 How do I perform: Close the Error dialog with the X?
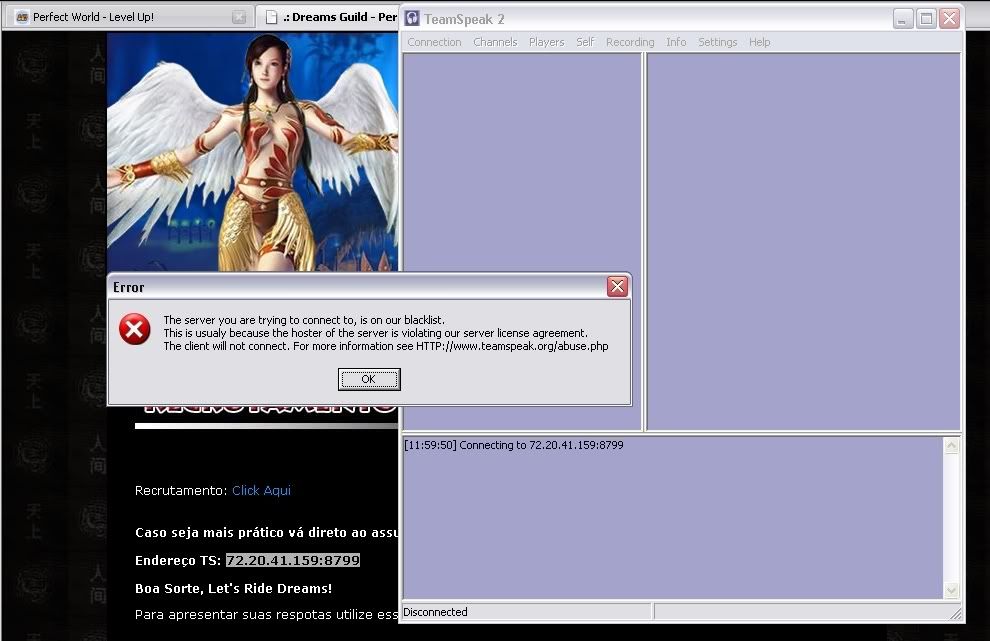[x=617, y=287]
